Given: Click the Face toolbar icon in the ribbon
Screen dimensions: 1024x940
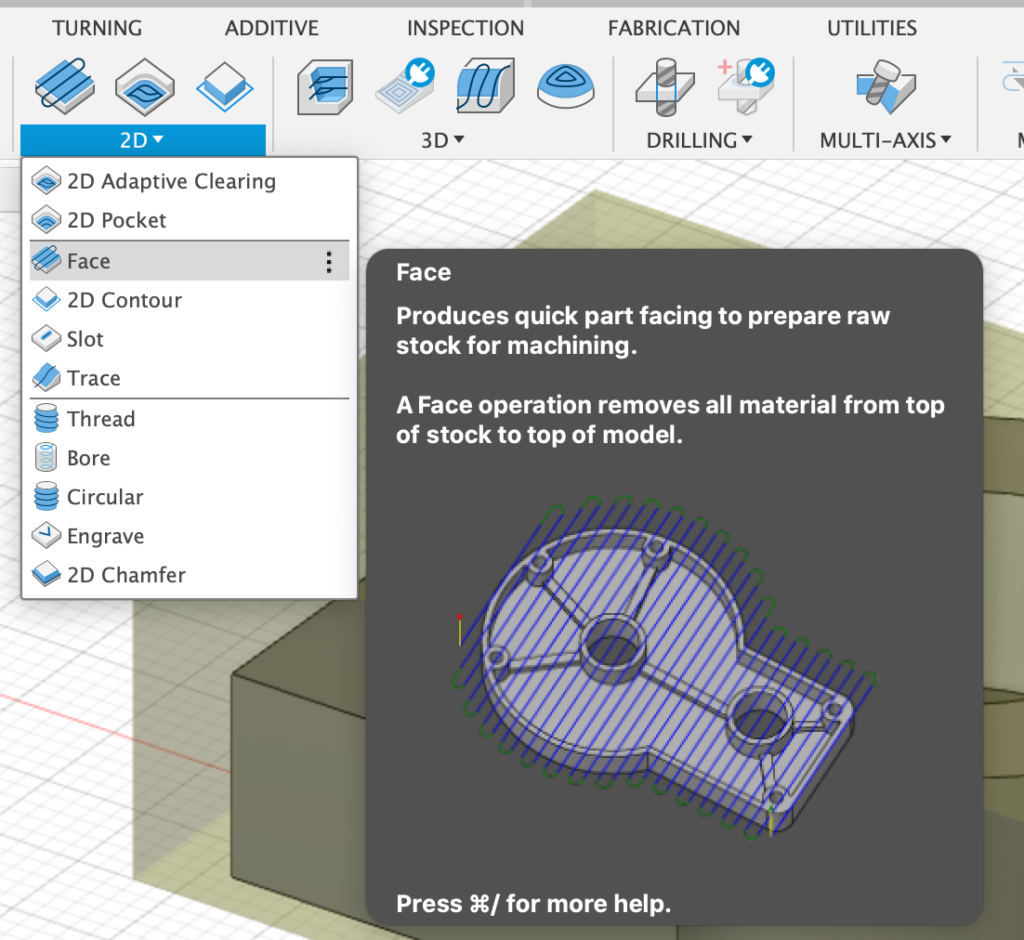Looking at the screenshot, I should click(65, 85).
